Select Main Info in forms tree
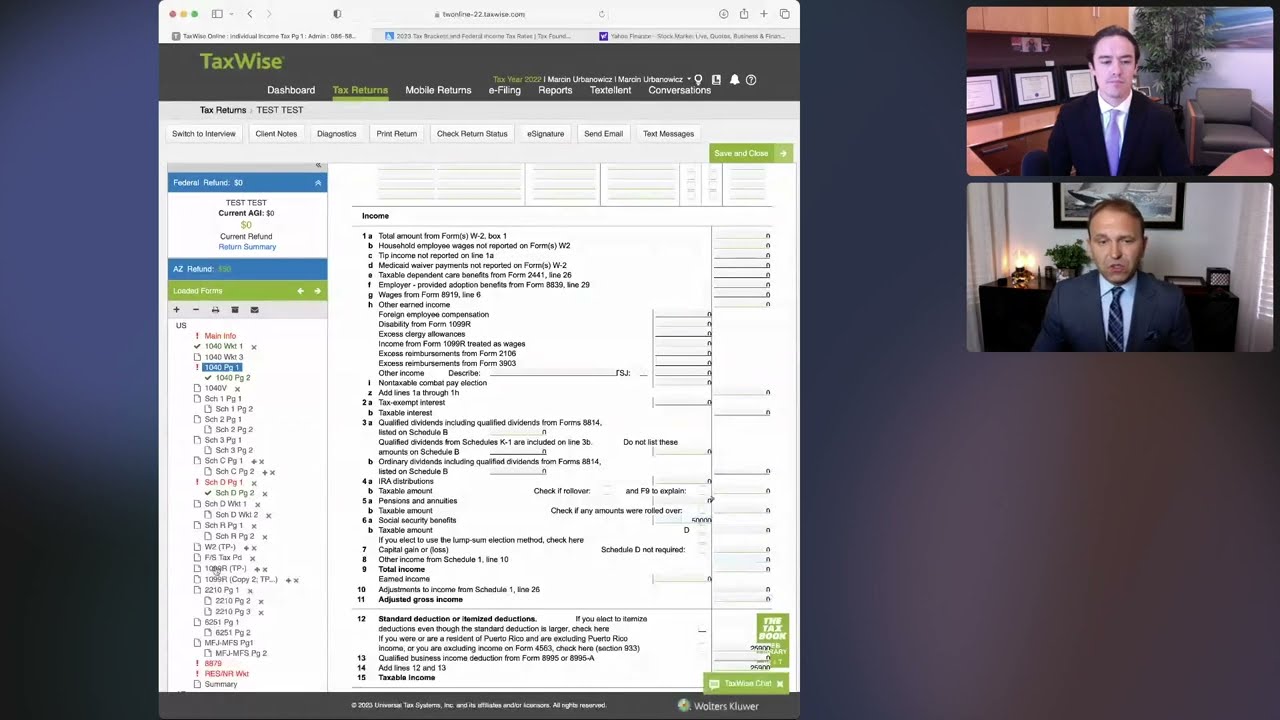 [220, 336]
